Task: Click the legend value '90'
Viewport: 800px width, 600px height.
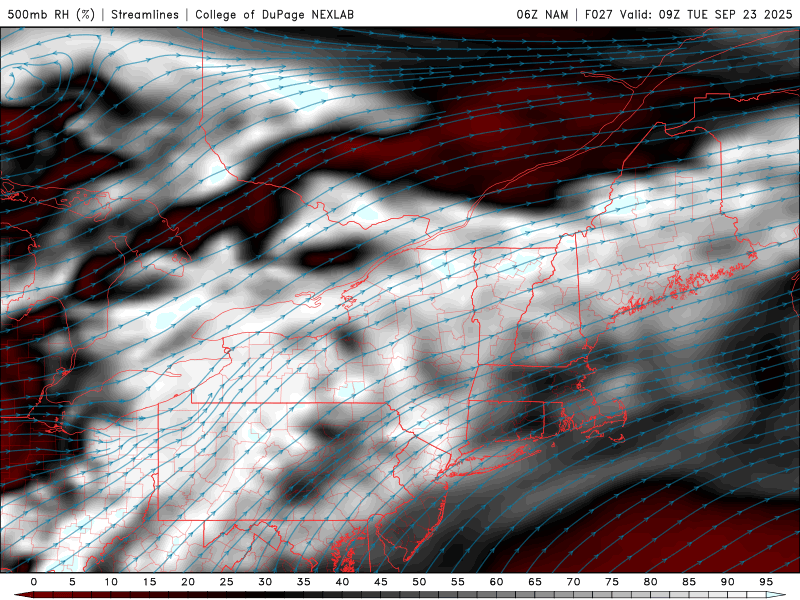Action: [727, 582]
